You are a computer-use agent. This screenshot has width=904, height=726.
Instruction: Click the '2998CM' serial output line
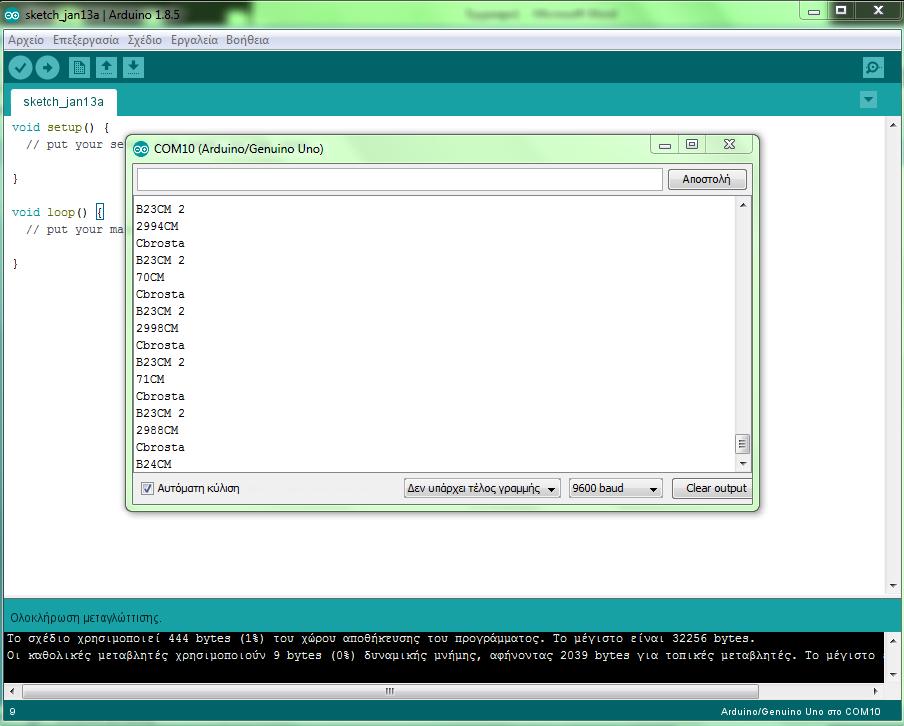pyautogui.click(x=157, y=328)
